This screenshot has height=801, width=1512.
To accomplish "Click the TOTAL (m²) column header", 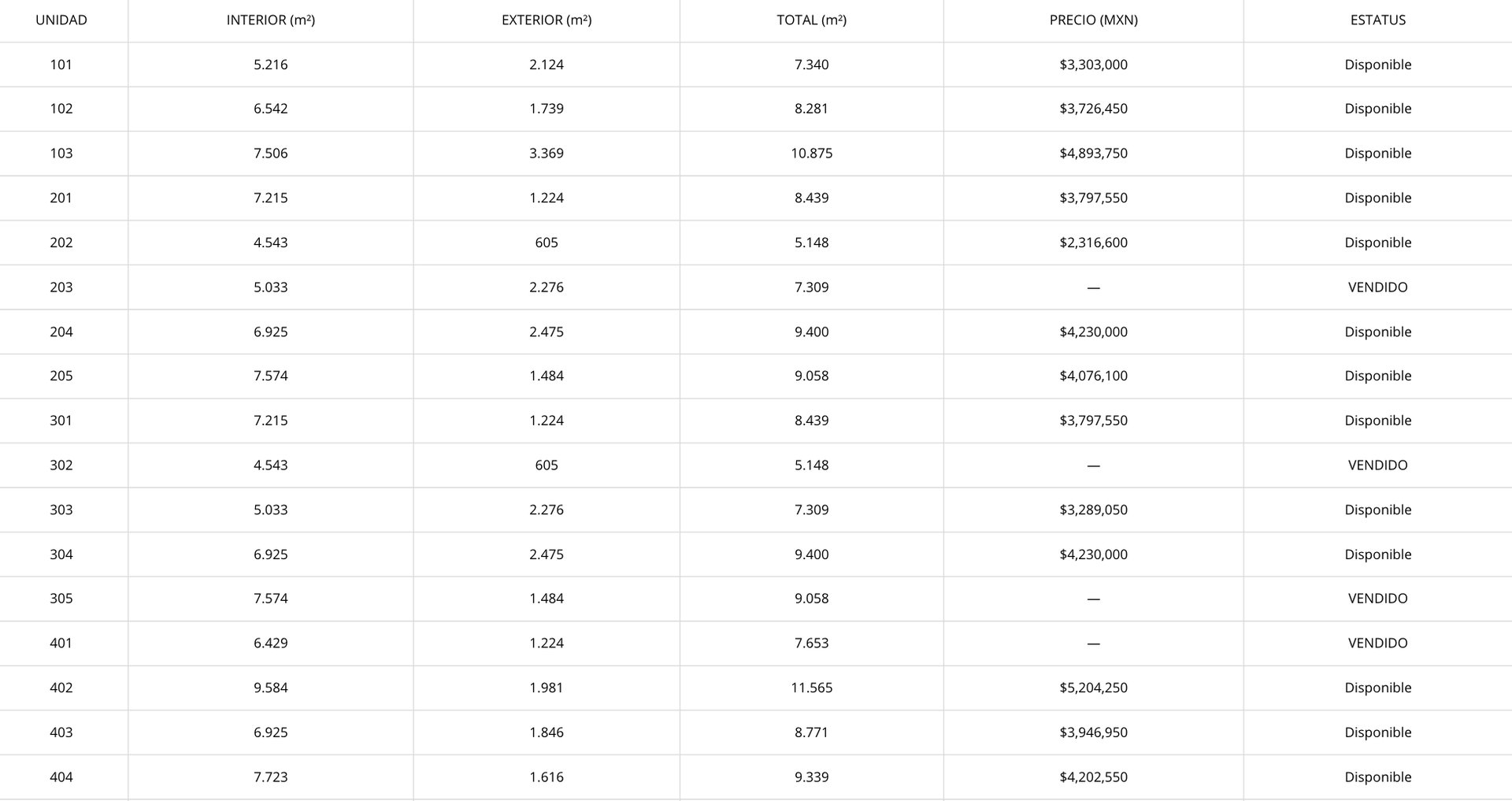I will [811, 20].
